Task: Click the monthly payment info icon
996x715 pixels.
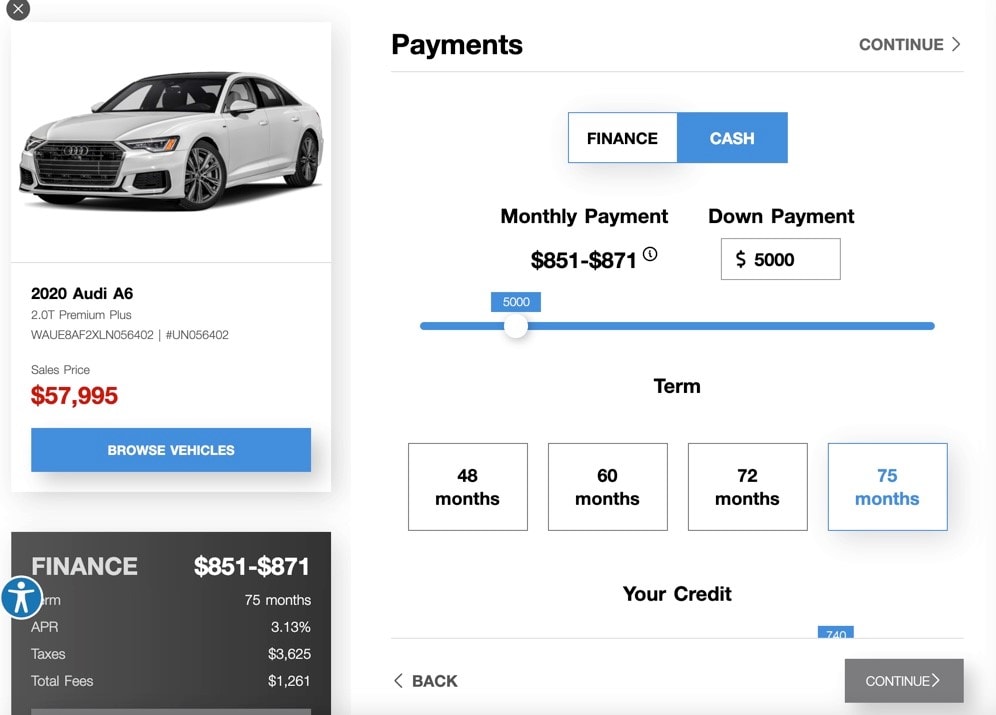Action: [650, 255]
